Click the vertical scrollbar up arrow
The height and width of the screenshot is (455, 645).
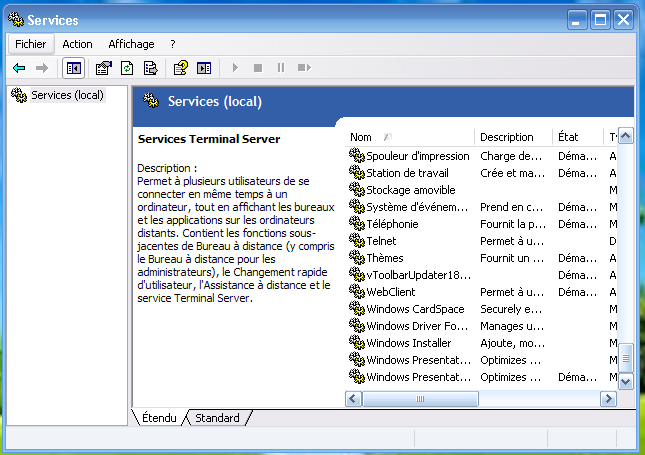pyautogui.click(x=626, y=136)
